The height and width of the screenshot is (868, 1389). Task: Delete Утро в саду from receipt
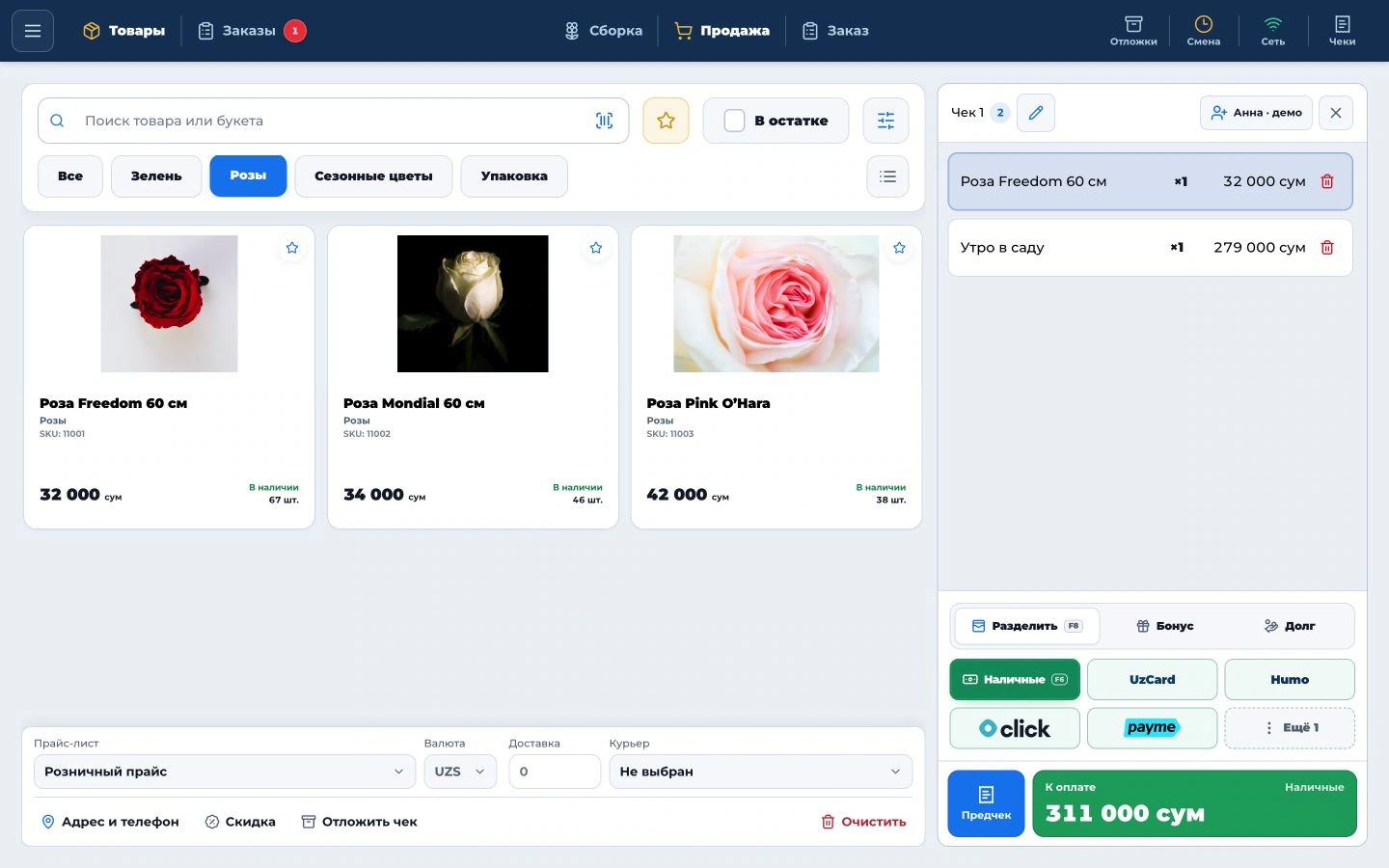[x=1327, y=248]
